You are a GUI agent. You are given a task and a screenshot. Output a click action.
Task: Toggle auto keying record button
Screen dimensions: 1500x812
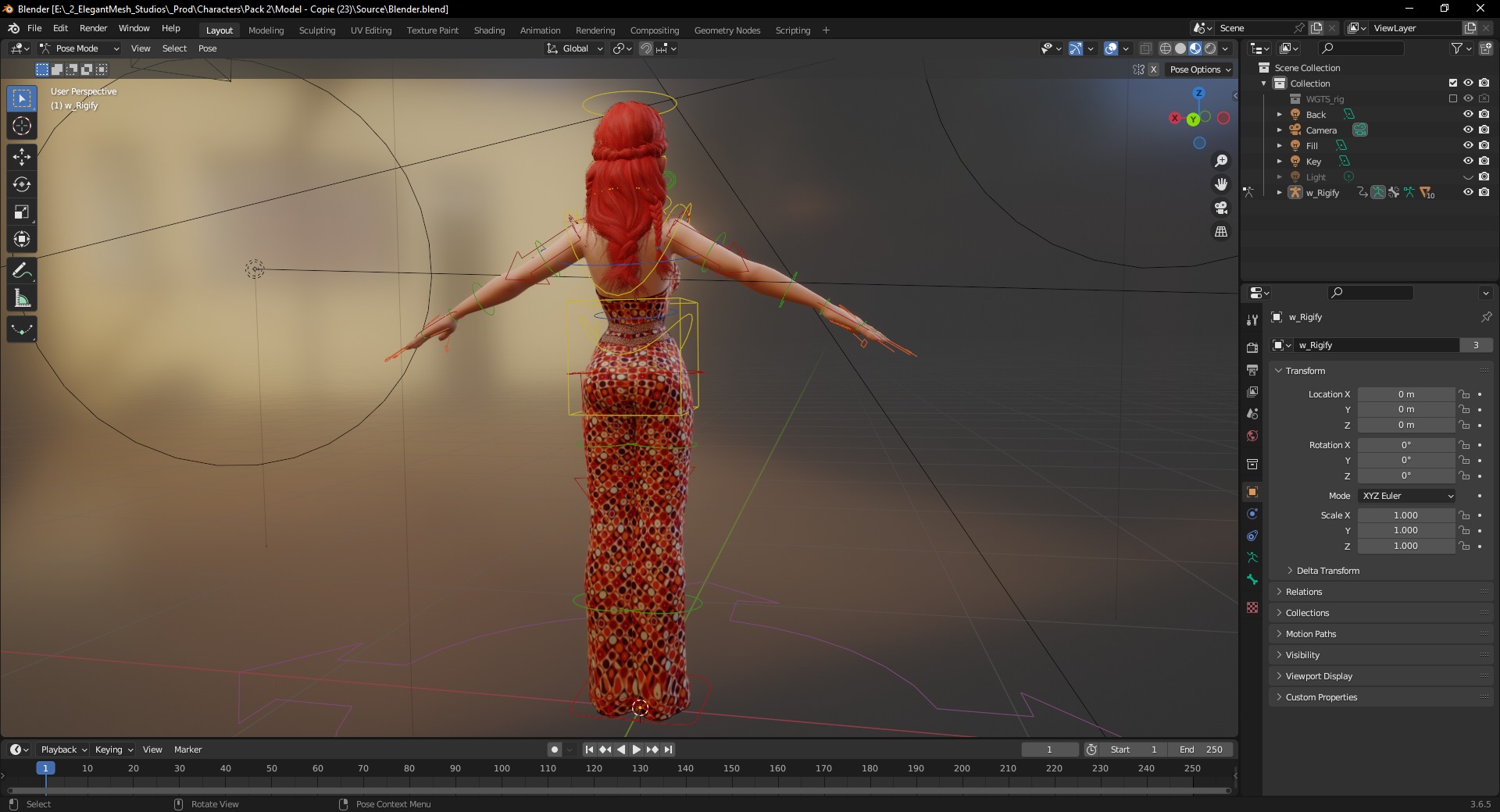(555, 750)
